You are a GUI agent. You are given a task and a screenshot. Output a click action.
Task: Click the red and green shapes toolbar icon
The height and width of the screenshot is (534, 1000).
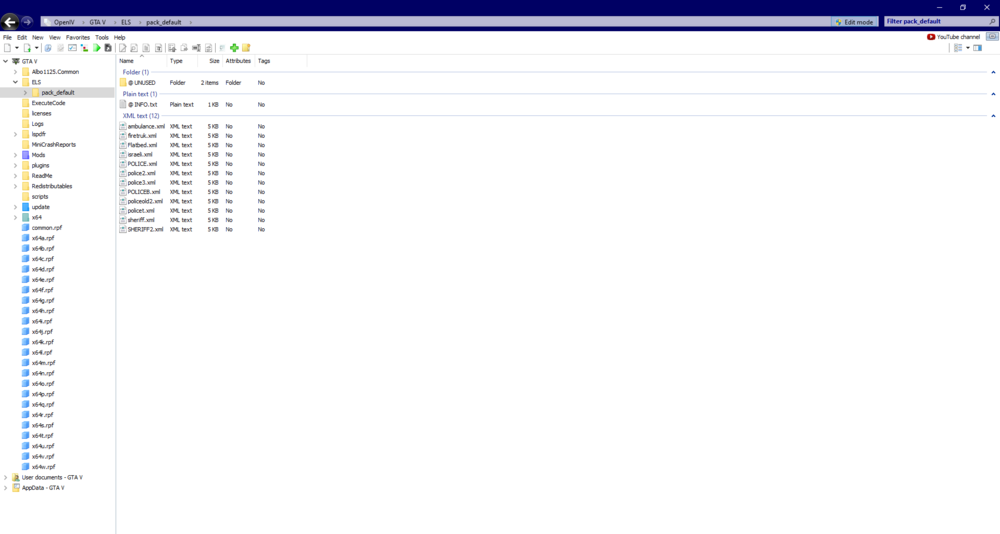tap(84, 48)
